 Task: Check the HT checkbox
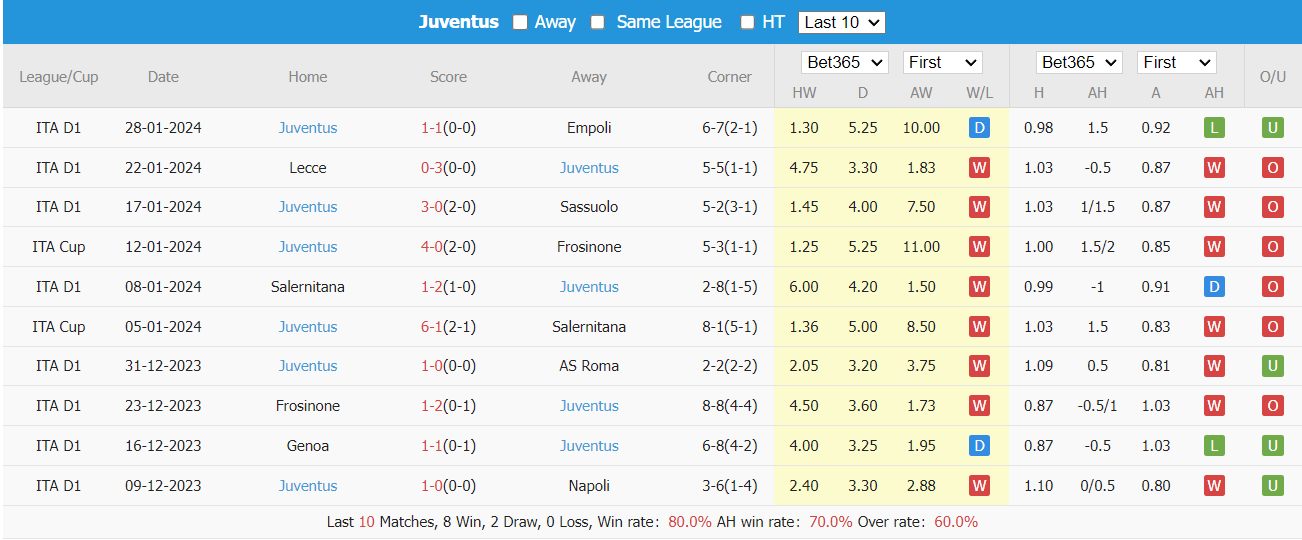[x=747, y=22]
